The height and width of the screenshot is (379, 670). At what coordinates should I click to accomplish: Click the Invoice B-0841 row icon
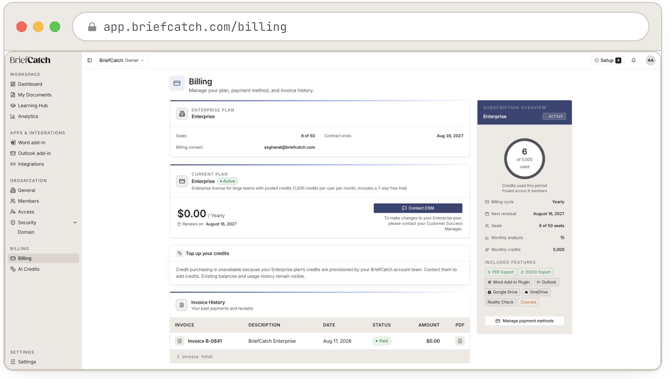(x=179, y=341)
